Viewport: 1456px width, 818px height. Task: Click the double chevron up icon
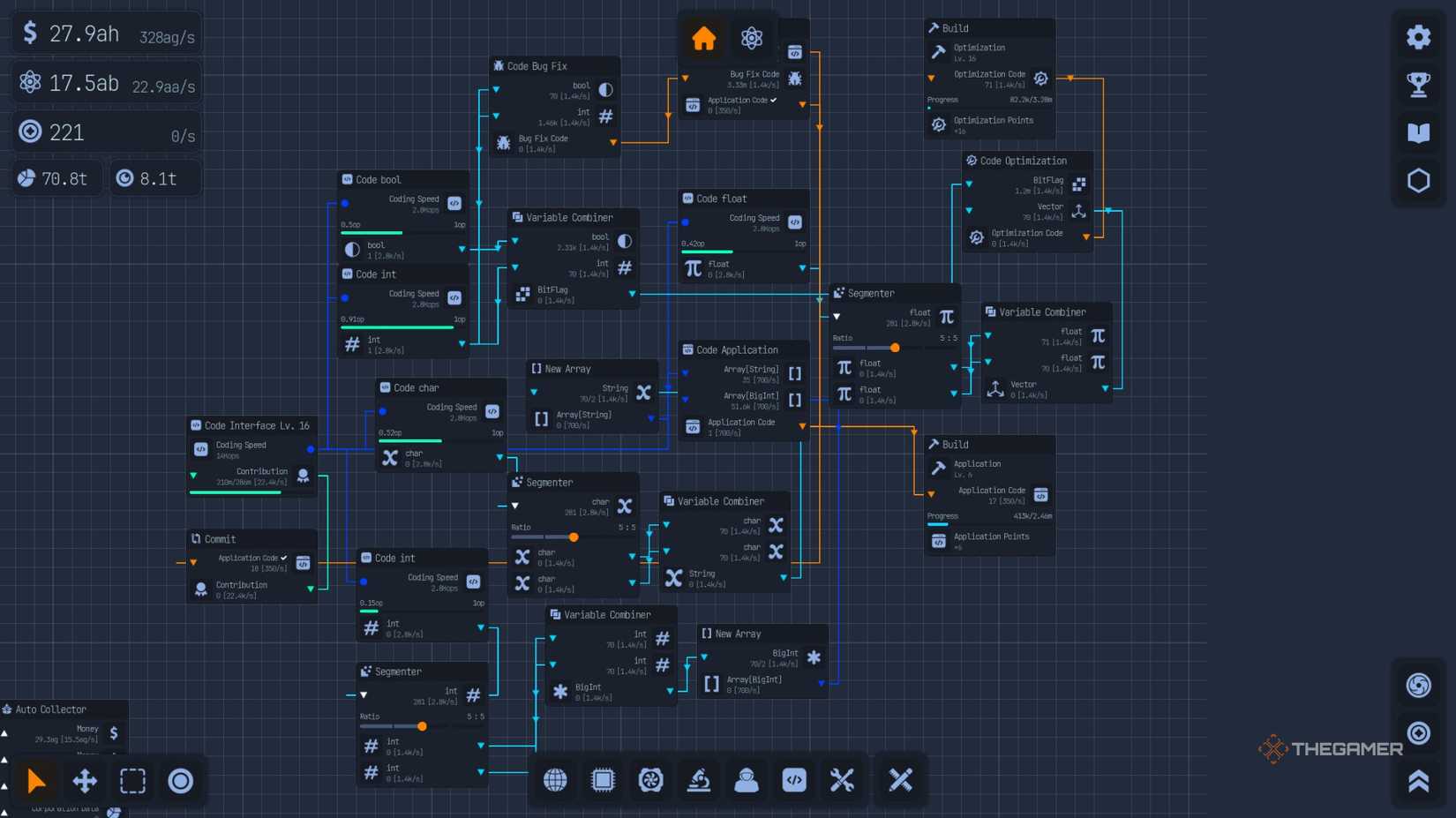click(x=1418, y=781)
